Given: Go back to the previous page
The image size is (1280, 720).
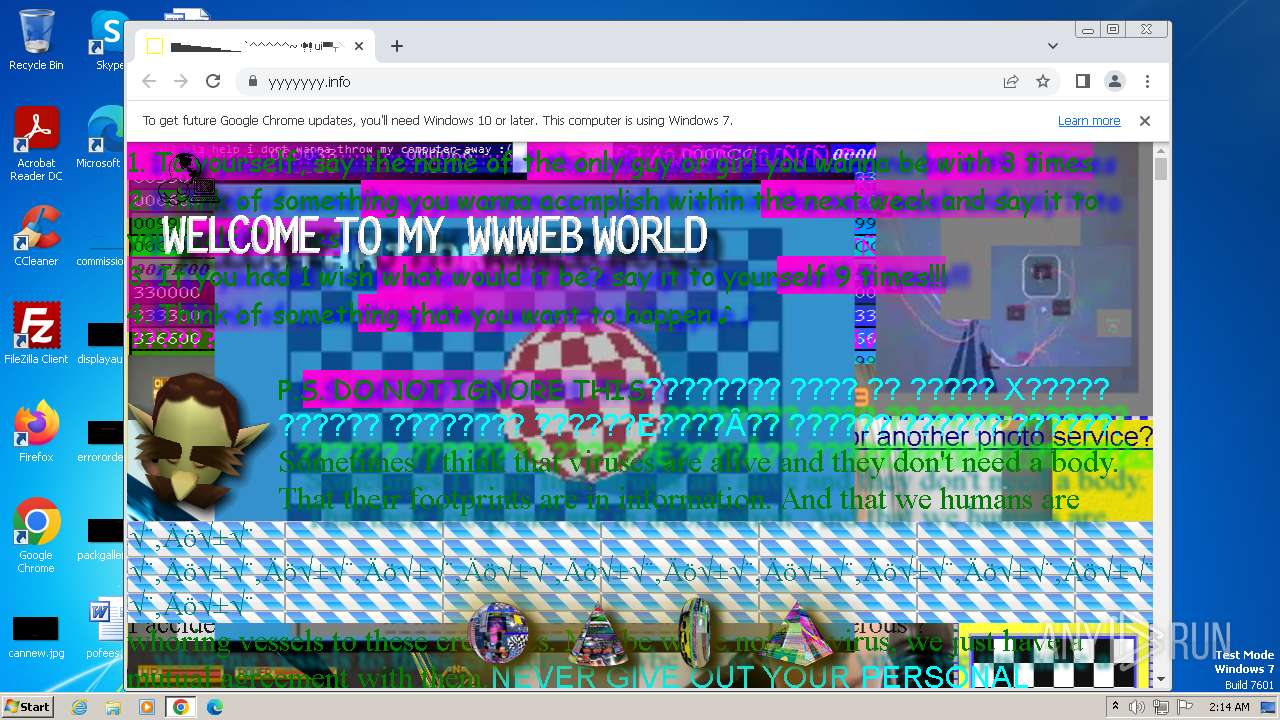Looking at the screenshot, I should tap(149, 81).
